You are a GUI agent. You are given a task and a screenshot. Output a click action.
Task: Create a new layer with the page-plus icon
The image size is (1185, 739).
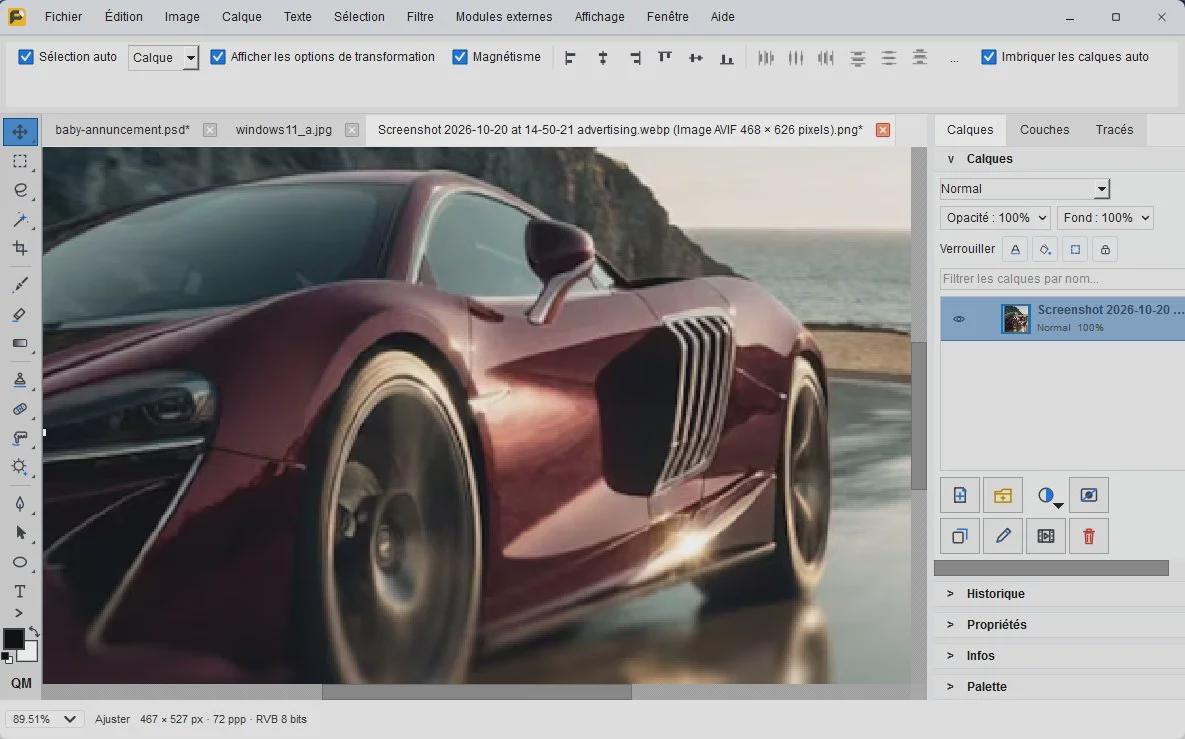click(x=960, y=496)
